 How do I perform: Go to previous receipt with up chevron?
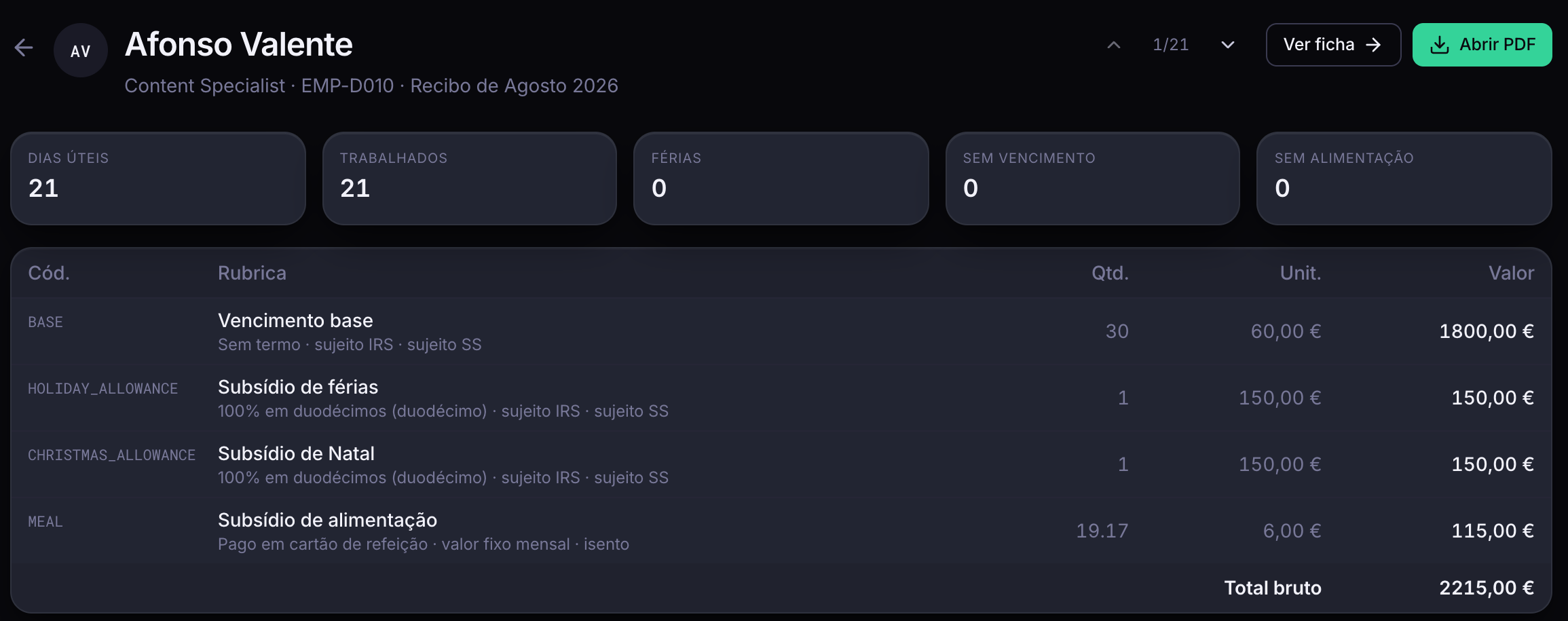(1114, 45)
